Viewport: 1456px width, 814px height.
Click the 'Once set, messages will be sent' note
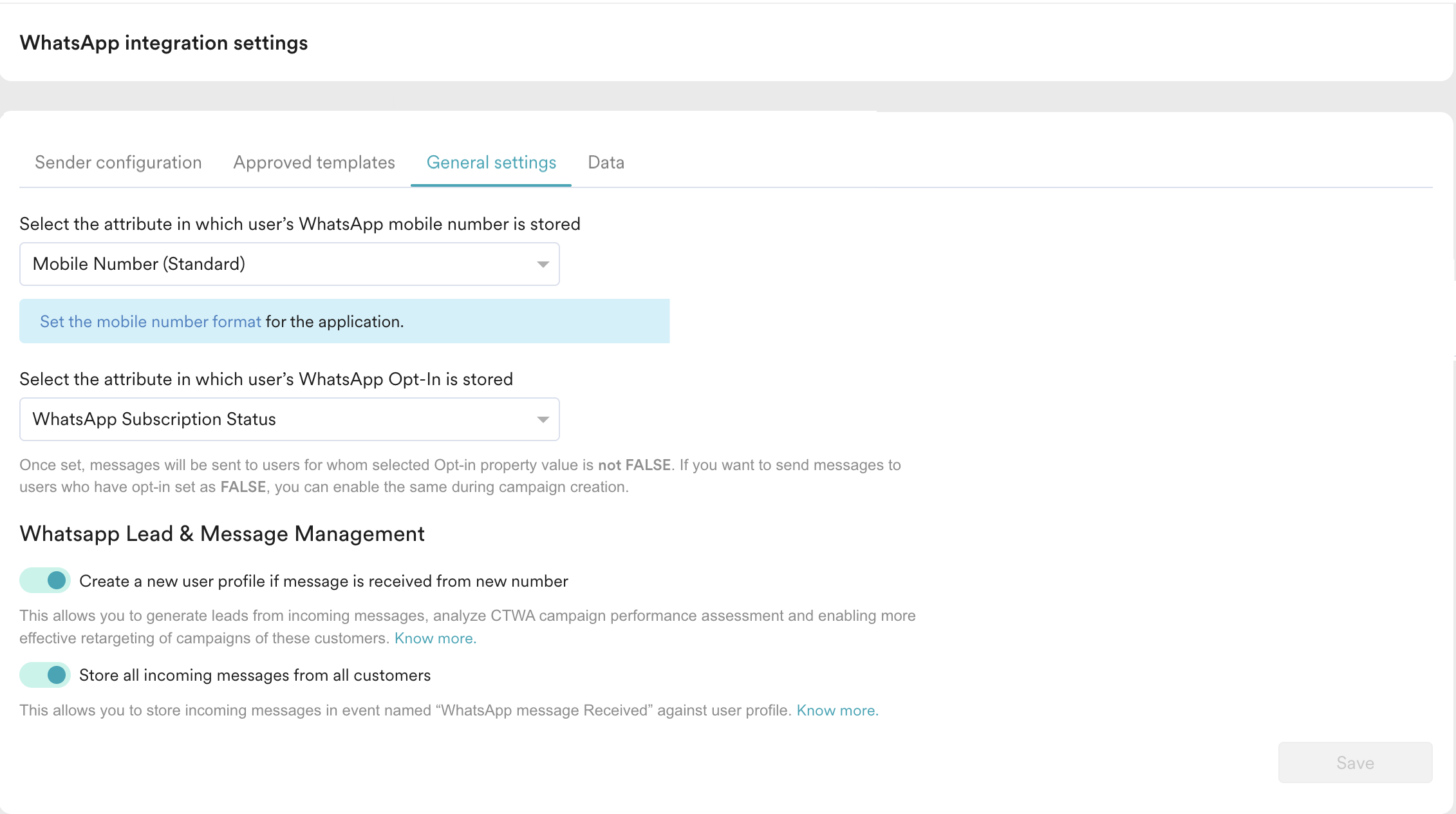click(x=460, y=476)
